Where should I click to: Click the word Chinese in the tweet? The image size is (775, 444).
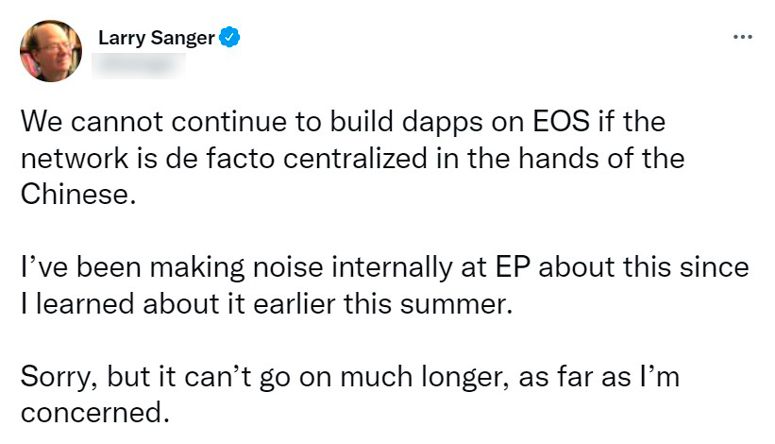pyautogui.click(x=78, y=194)
